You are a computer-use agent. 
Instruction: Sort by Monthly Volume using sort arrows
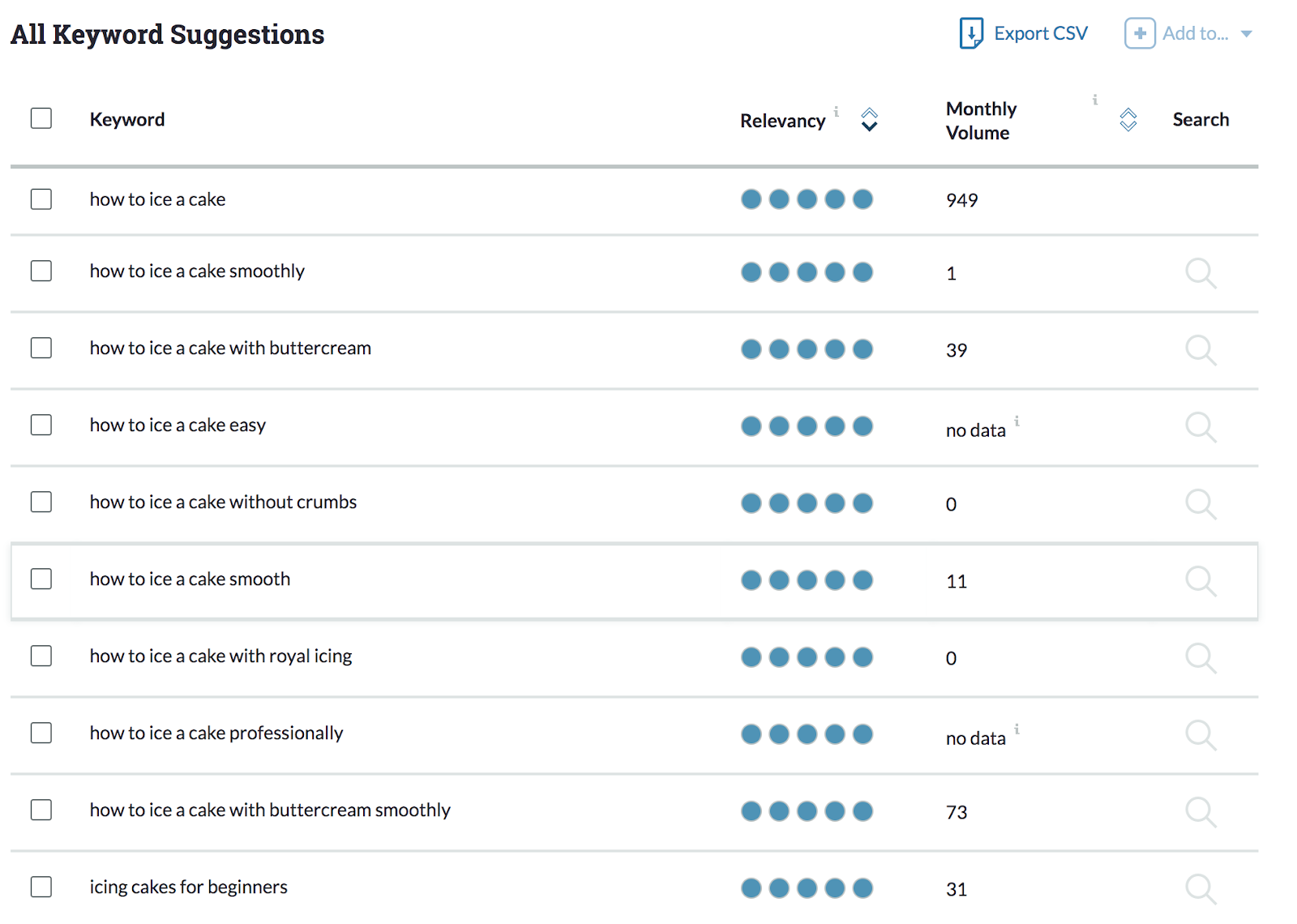point(1128,120)
